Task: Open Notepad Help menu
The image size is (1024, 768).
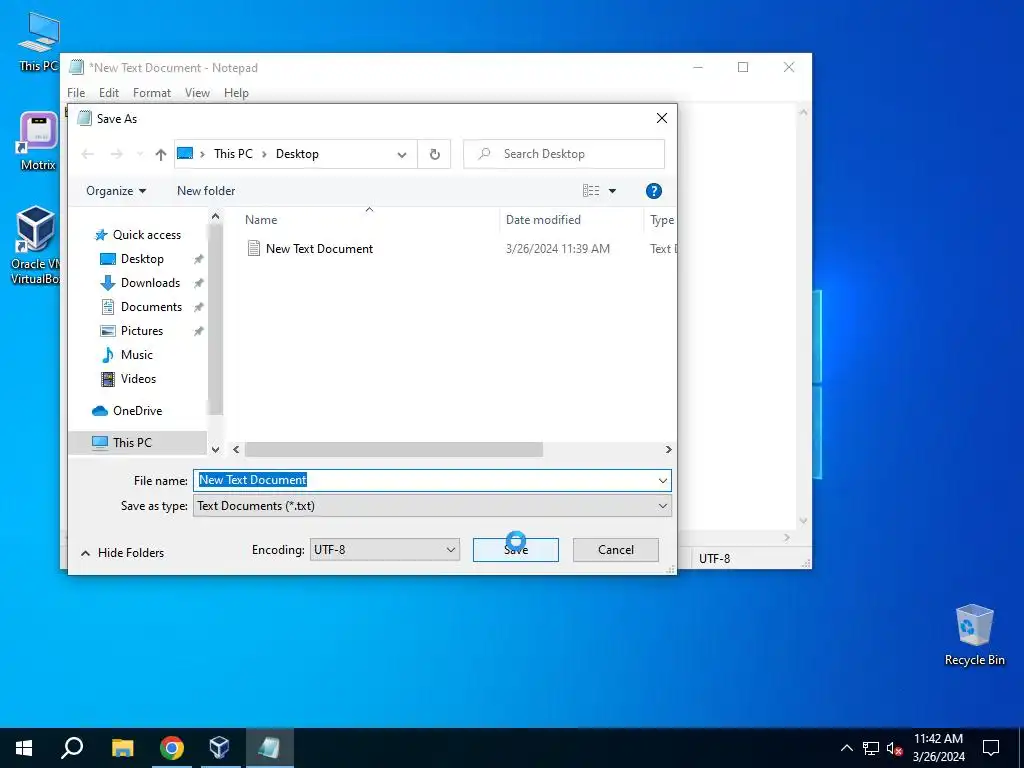Action: click(236, 93)
